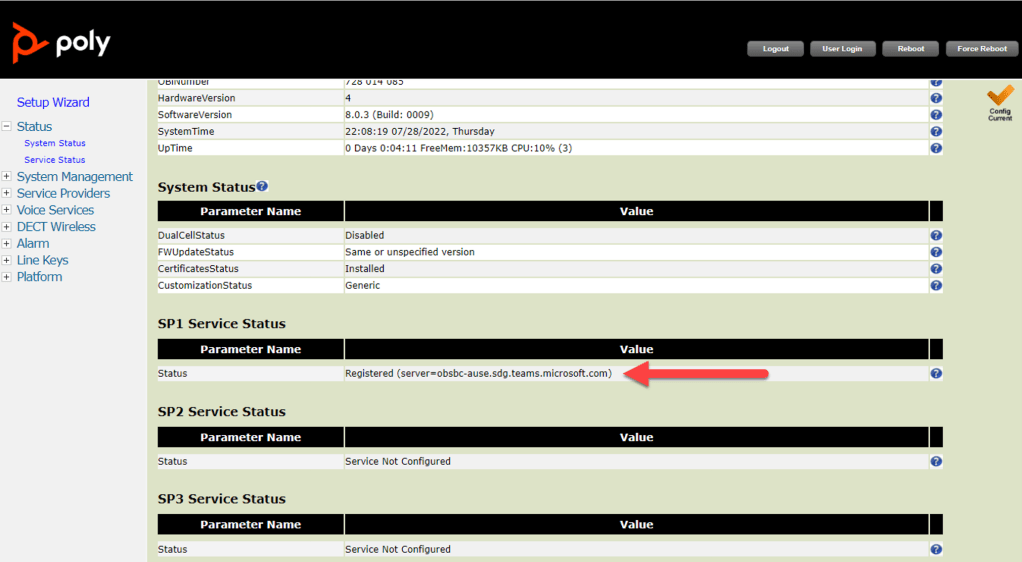Open help icon for SoftwareVersion row

coord(936,115)
